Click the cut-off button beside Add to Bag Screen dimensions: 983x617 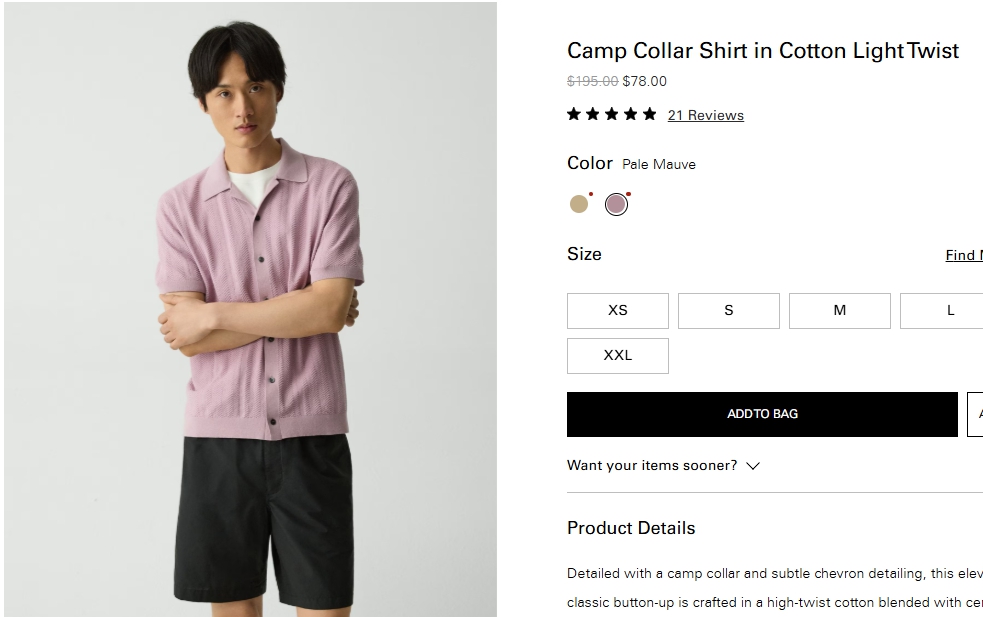click(x=975, y=414)
